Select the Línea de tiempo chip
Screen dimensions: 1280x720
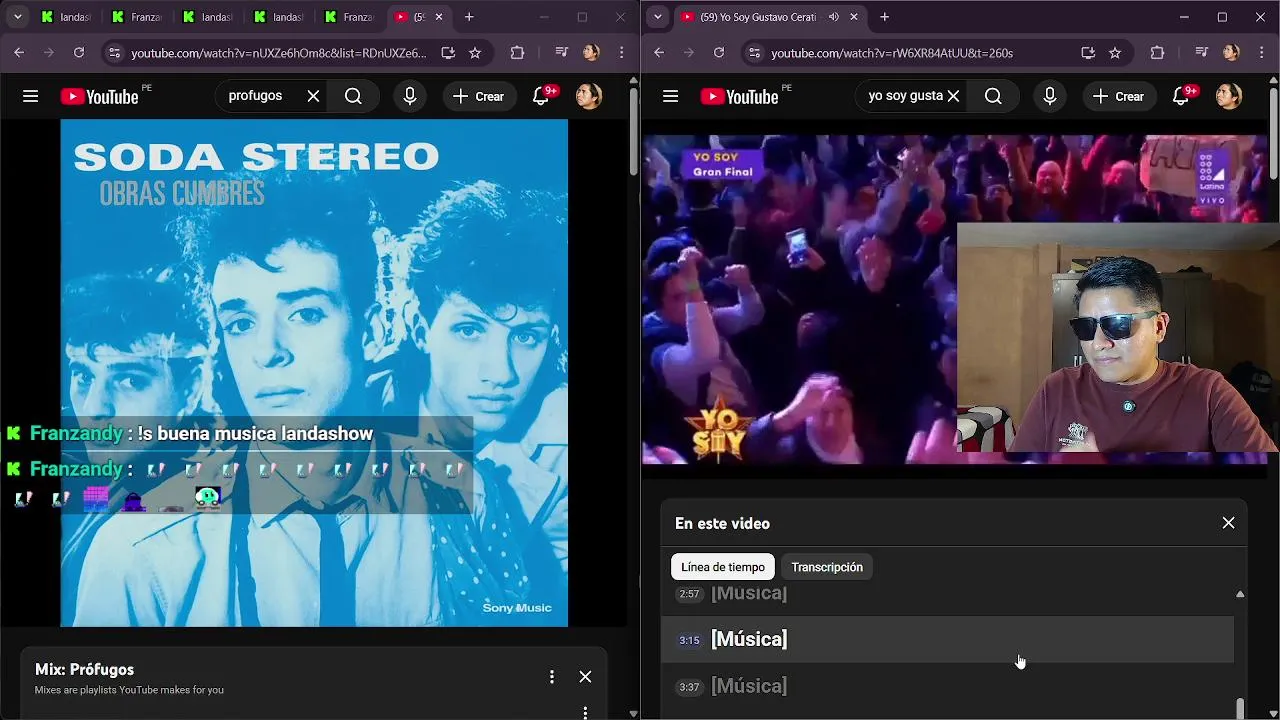click(x=723, y=567)
